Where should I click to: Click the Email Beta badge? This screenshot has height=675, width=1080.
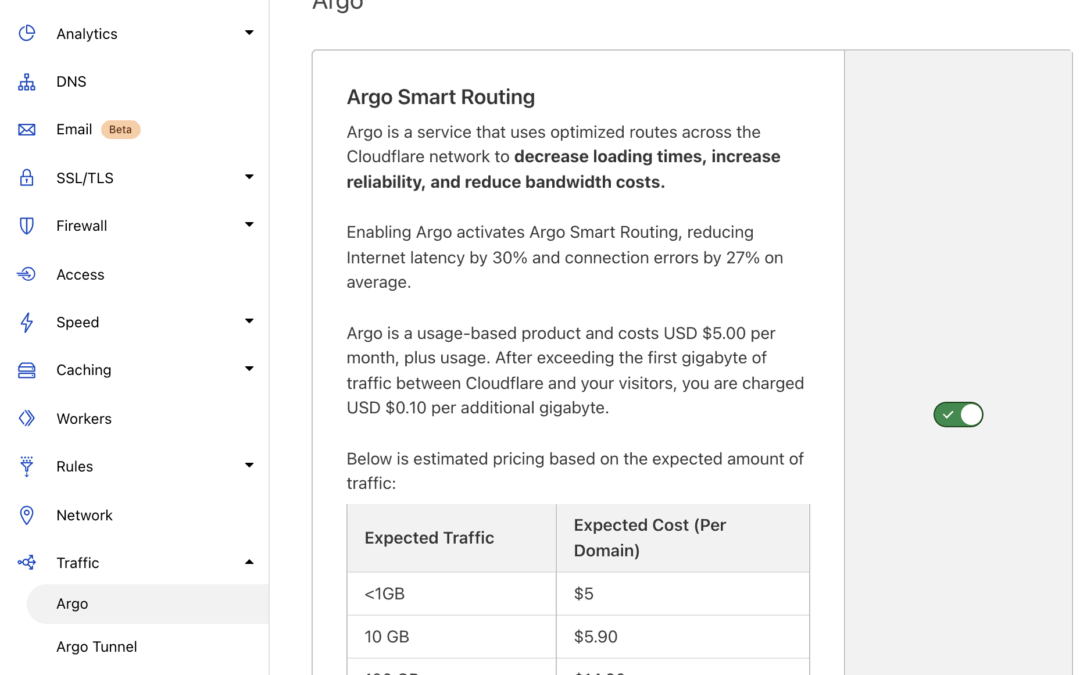(121, 129)
